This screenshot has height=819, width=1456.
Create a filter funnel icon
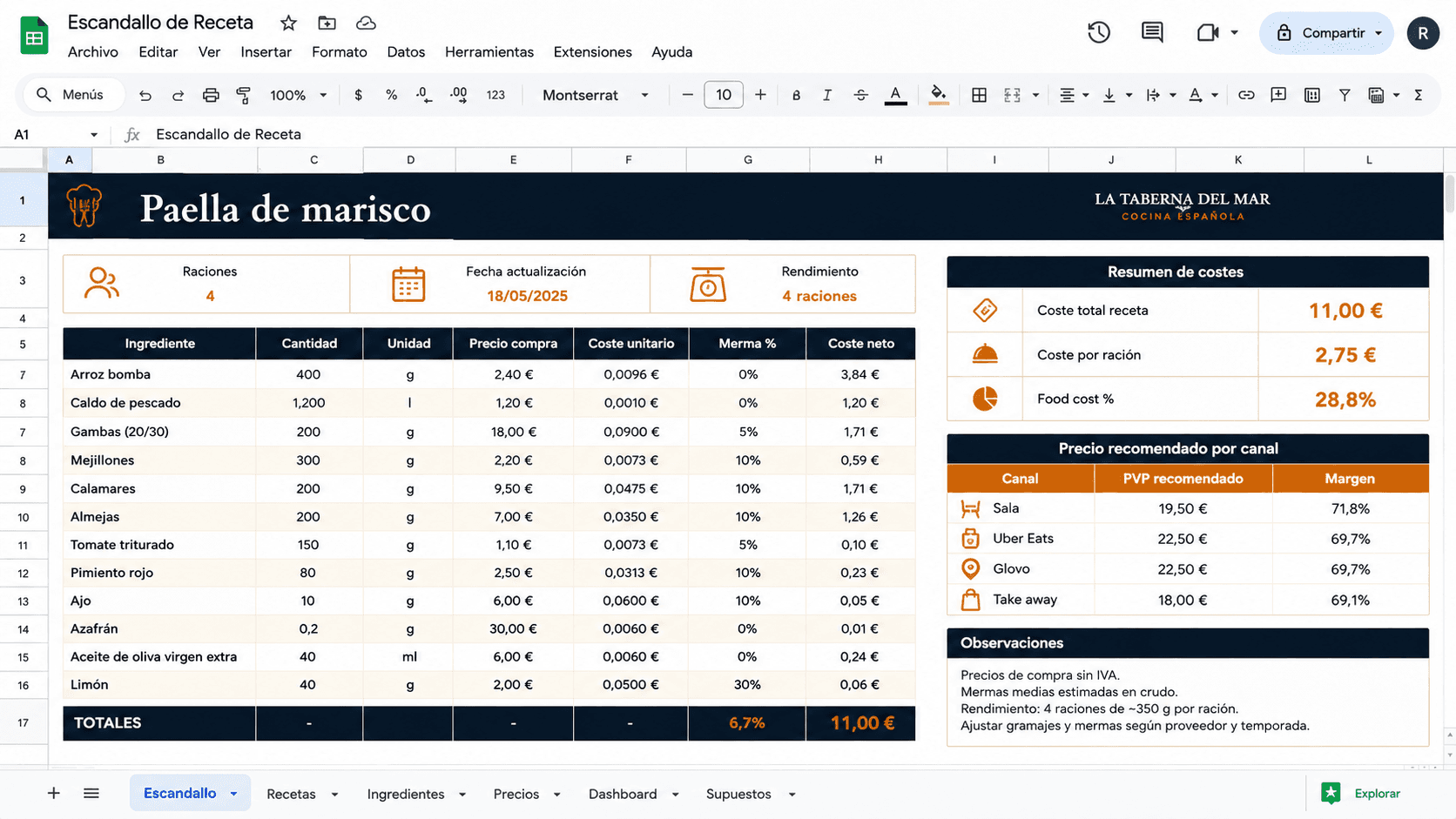coord(1345,95)
